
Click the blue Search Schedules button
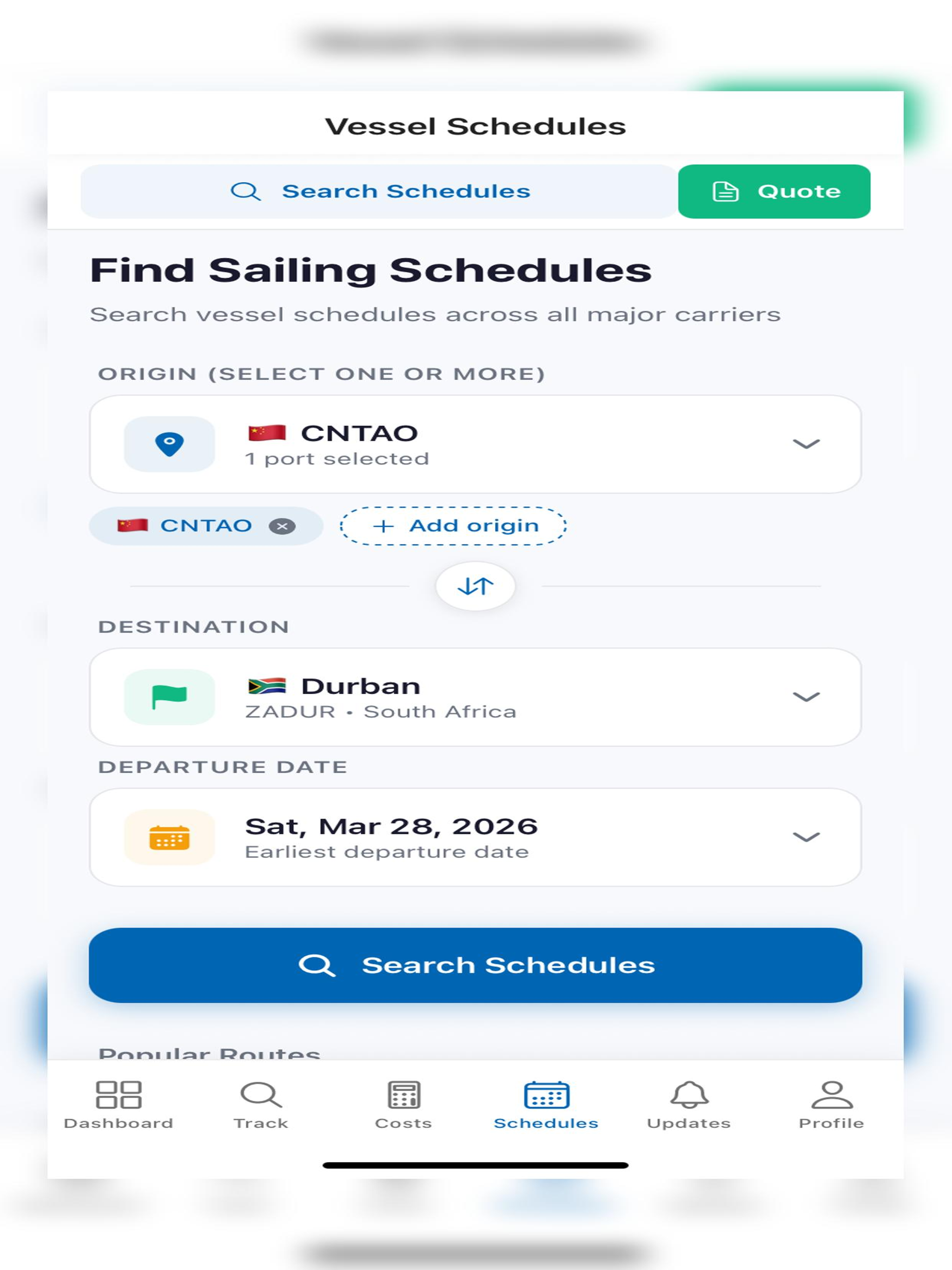click(476, 965)
